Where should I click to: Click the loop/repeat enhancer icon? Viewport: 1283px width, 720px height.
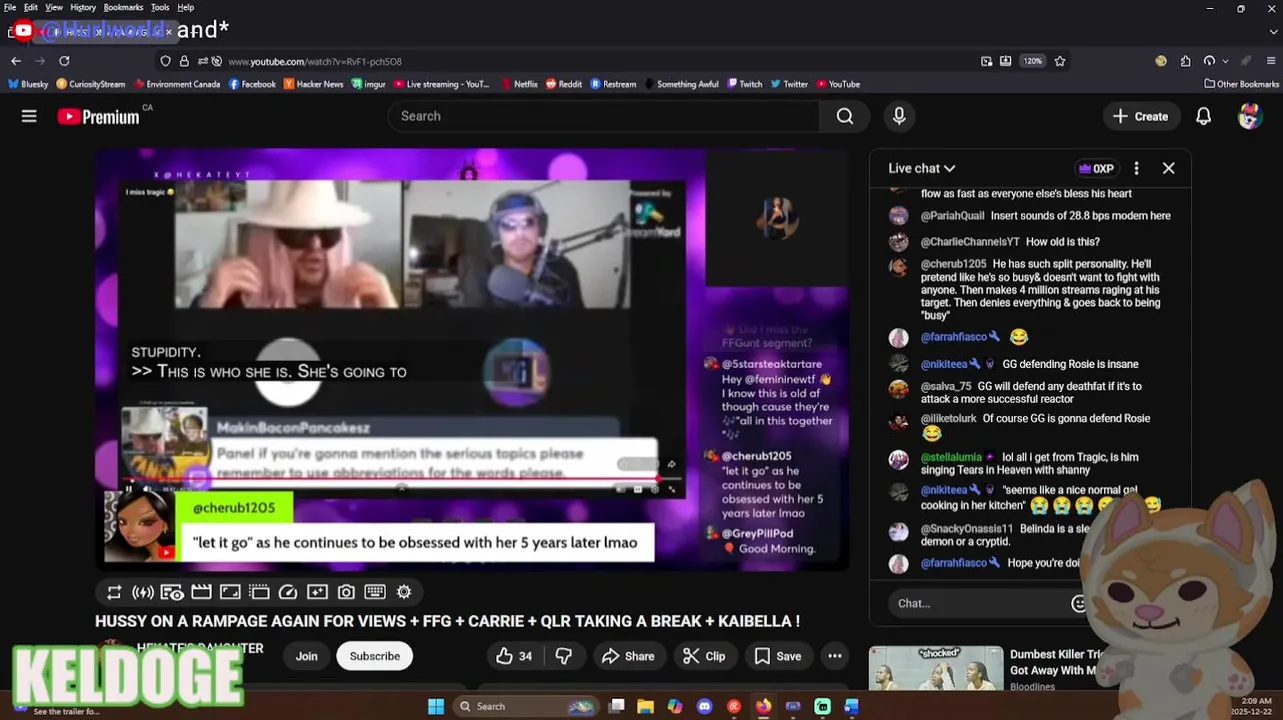tap(114, 592)
